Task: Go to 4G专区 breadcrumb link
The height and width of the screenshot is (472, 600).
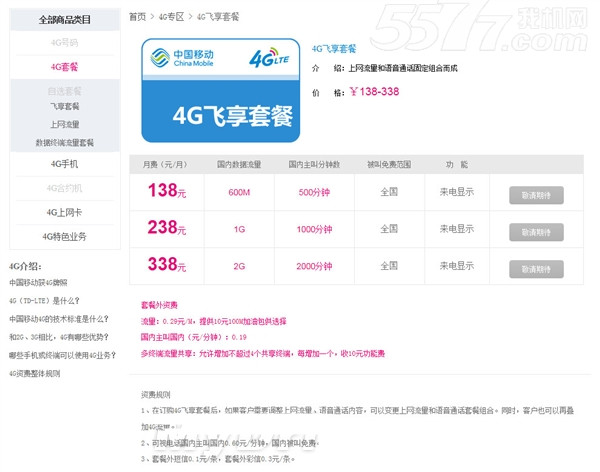Action: (171, 17)
